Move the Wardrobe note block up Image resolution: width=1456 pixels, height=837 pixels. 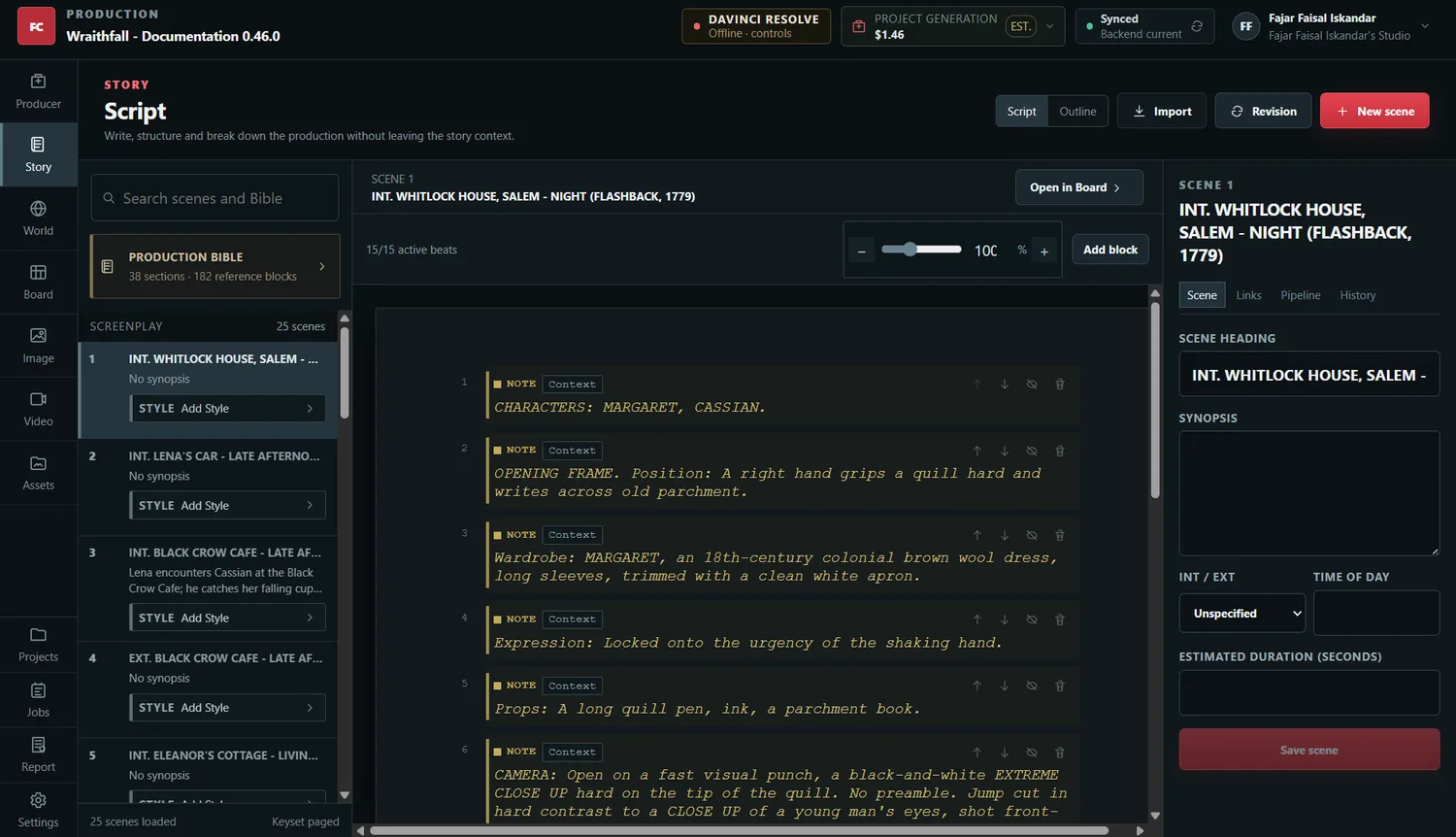coord(977,535)
